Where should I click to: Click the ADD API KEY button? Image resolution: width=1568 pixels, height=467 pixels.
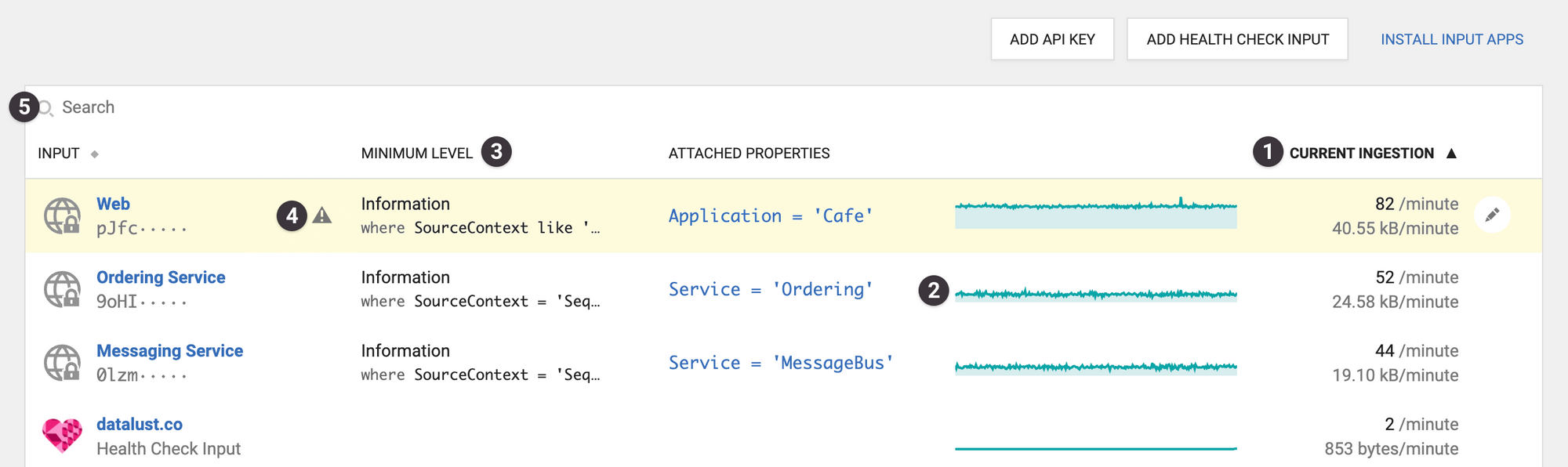pos(1052,39)
